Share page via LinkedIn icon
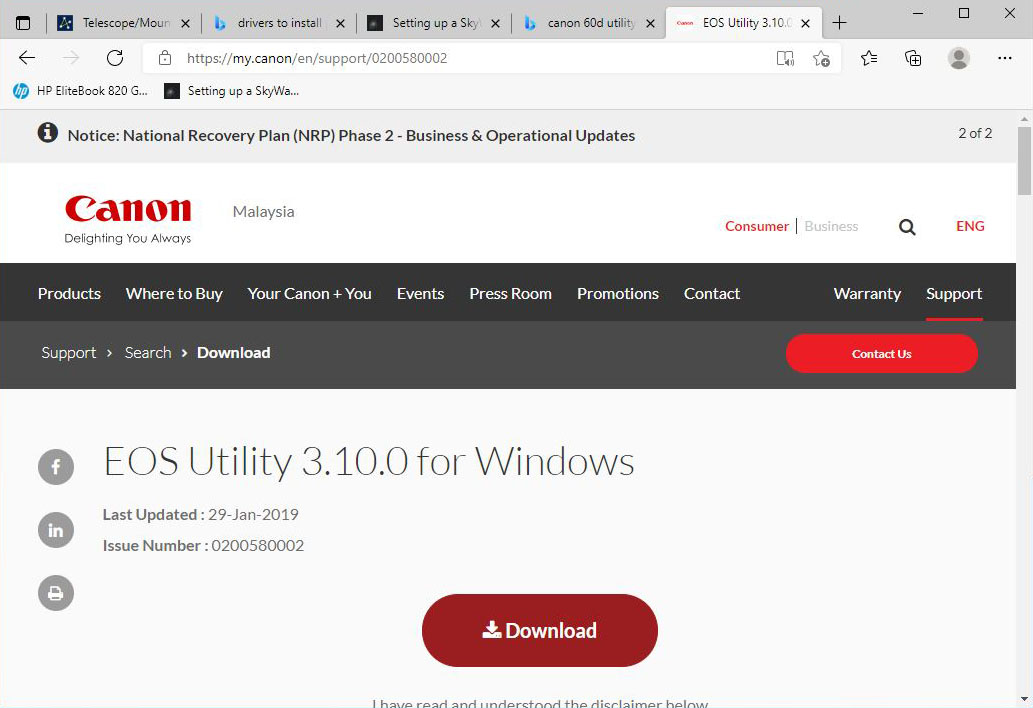The image size is (1033, 708). (x=56, y=530)
